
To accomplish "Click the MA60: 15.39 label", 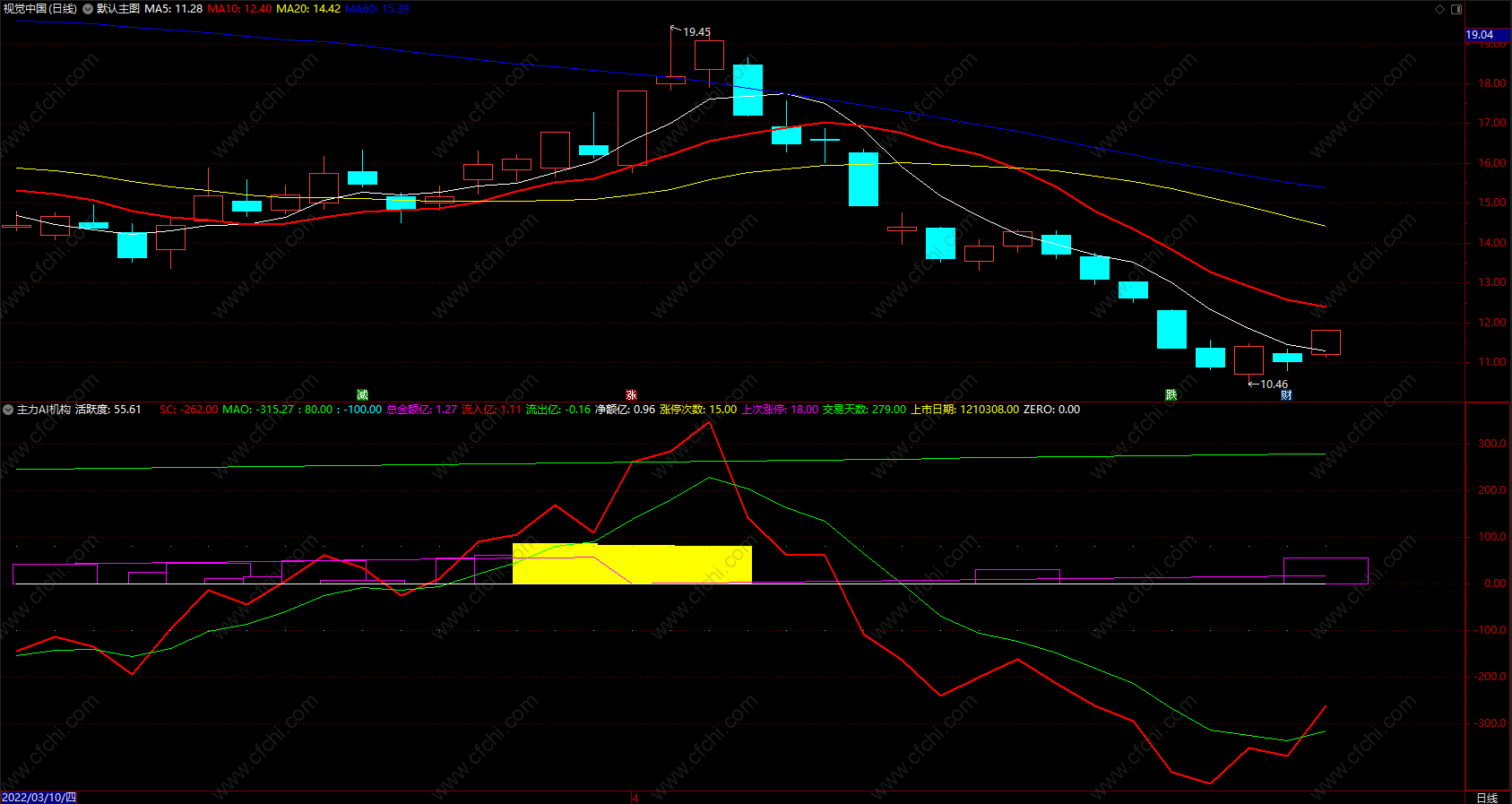I will click(377, 9).
